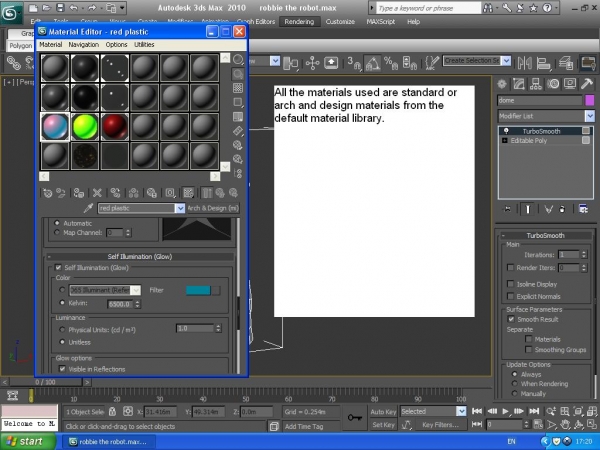This screenshot has height=450, width=600.
Task: Toggle Visible in Reflections checkbox
Action: pyautogui.click(x=62, y=369)
